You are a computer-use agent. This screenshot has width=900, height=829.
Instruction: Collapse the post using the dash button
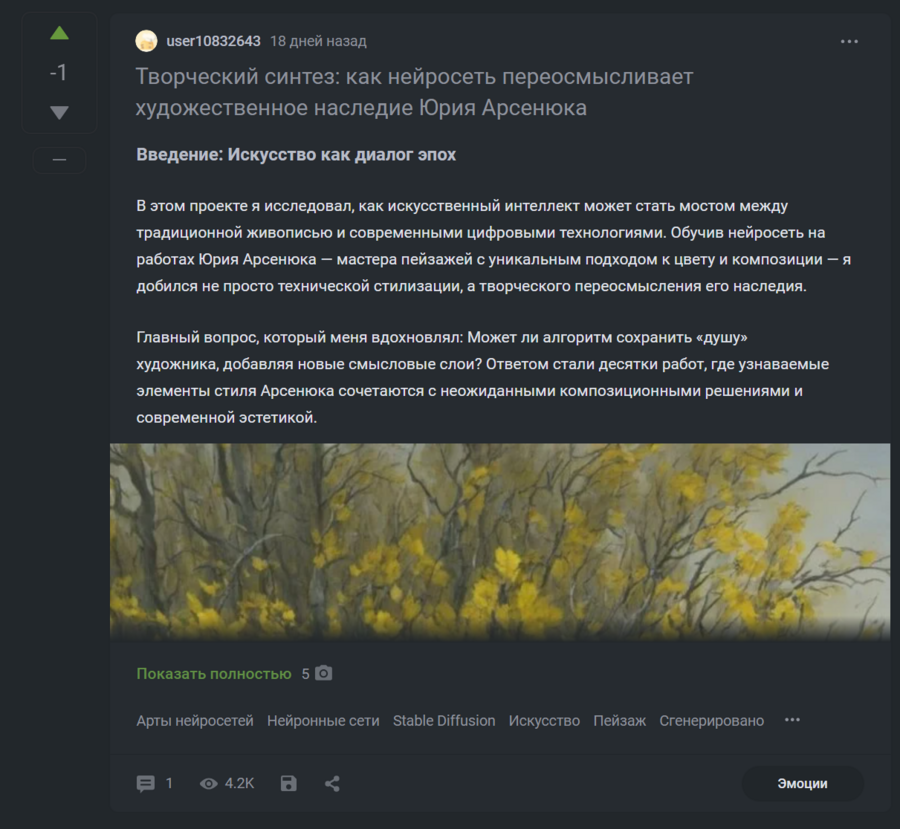59,160
